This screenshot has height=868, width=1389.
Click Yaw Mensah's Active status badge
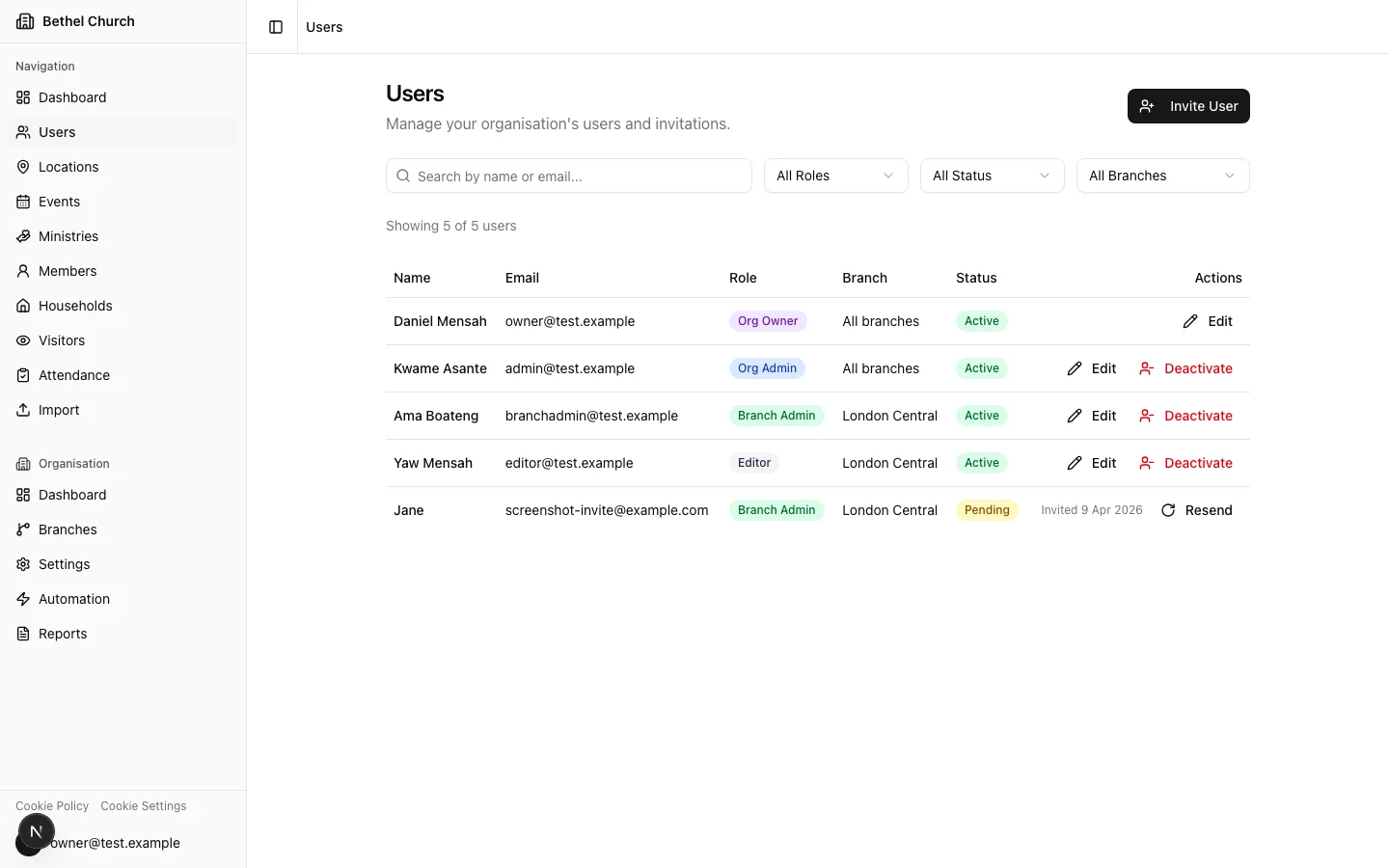(x=982, y=463)
